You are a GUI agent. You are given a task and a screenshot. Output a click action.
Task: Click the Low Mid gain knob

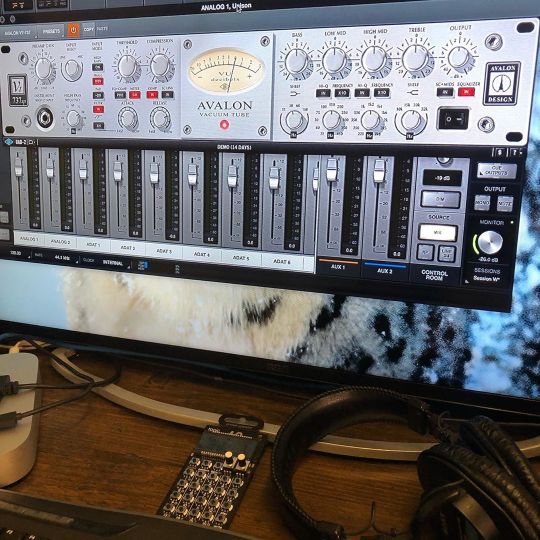coord(334,60)
